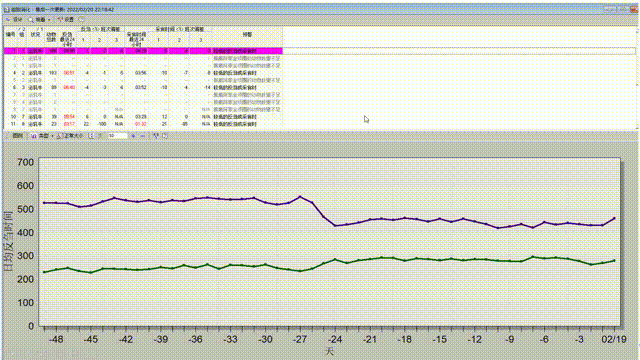Expand the 类型 chart type dropdown arrow
Viewport: 640px width, 360px height.
52,136
